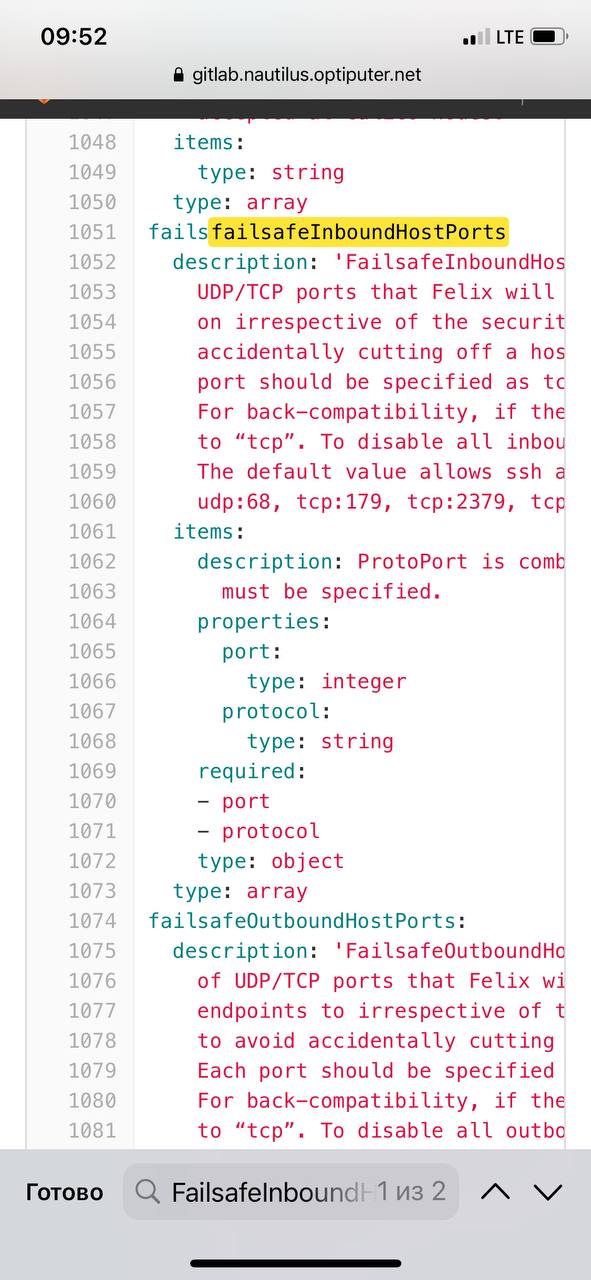This screenshot has height=1280, width=591.
Task: Tap the battery indicator in status bar
Action: pyautogui.click(x=548, y=37)
